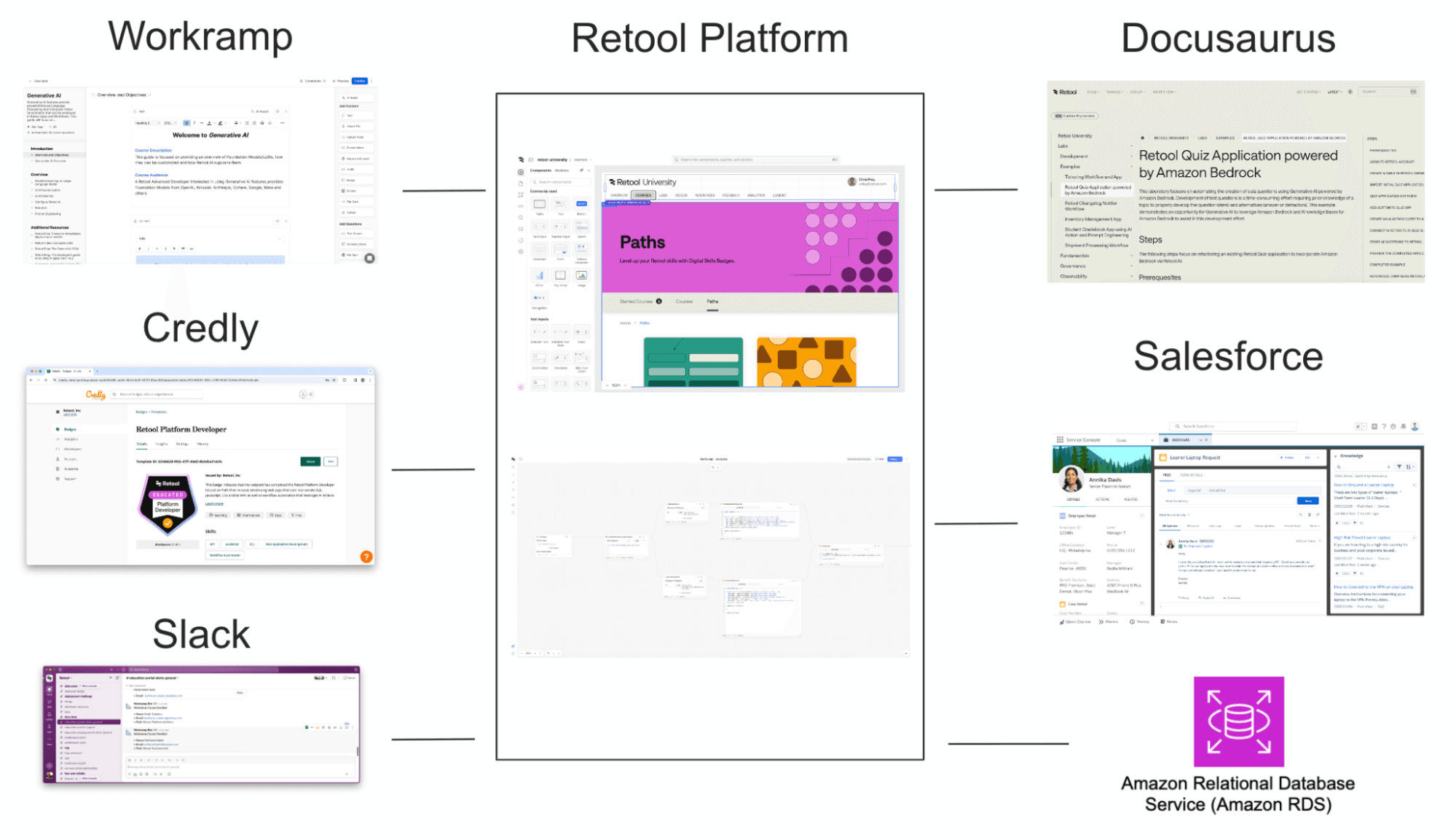Click the blue Share button in Salesforce
This screenshot has height=840, width=1456.
click(x=1307, y=501)
